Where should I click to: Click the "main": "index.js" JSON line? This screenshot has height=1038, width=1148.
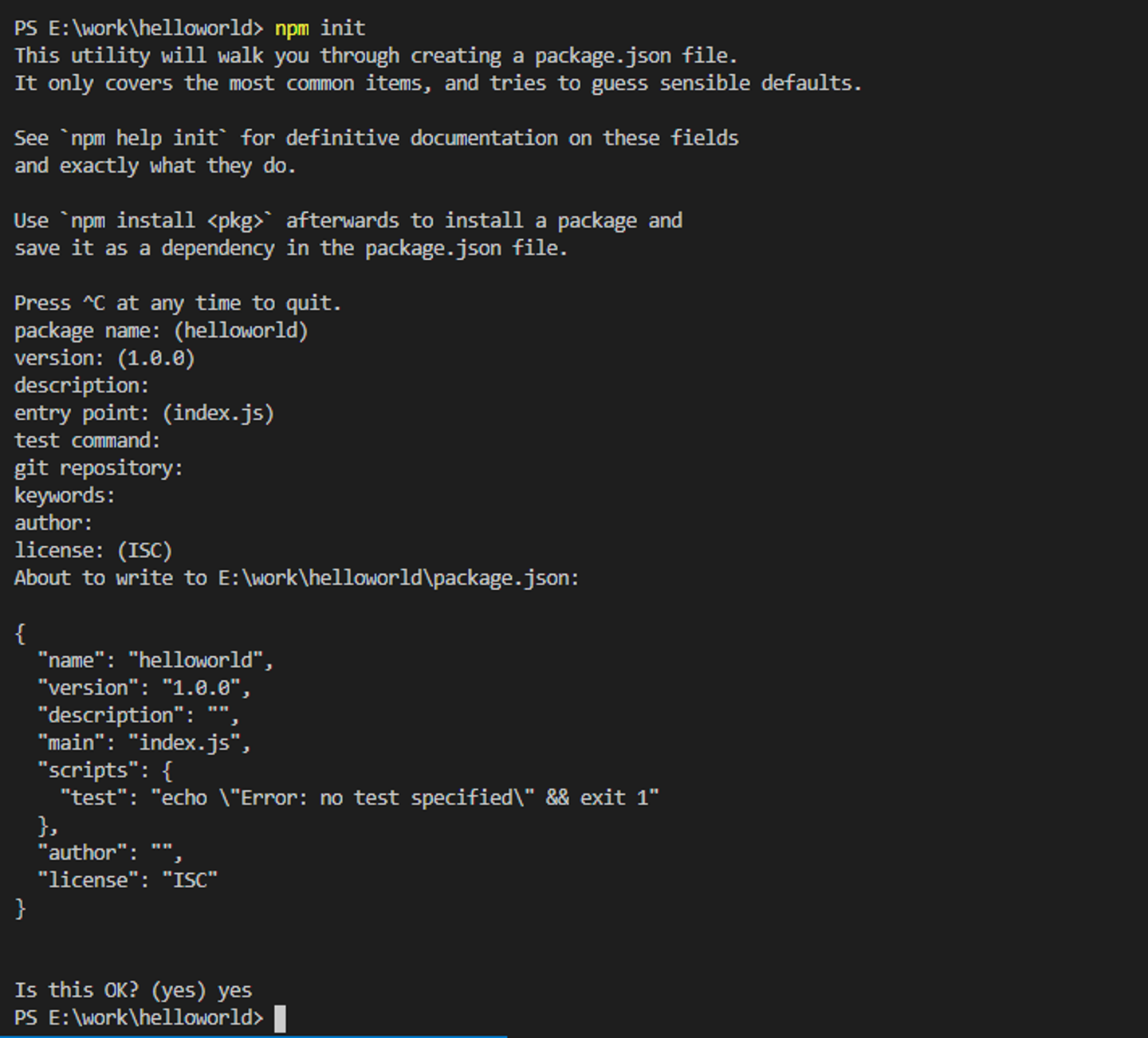144,743
